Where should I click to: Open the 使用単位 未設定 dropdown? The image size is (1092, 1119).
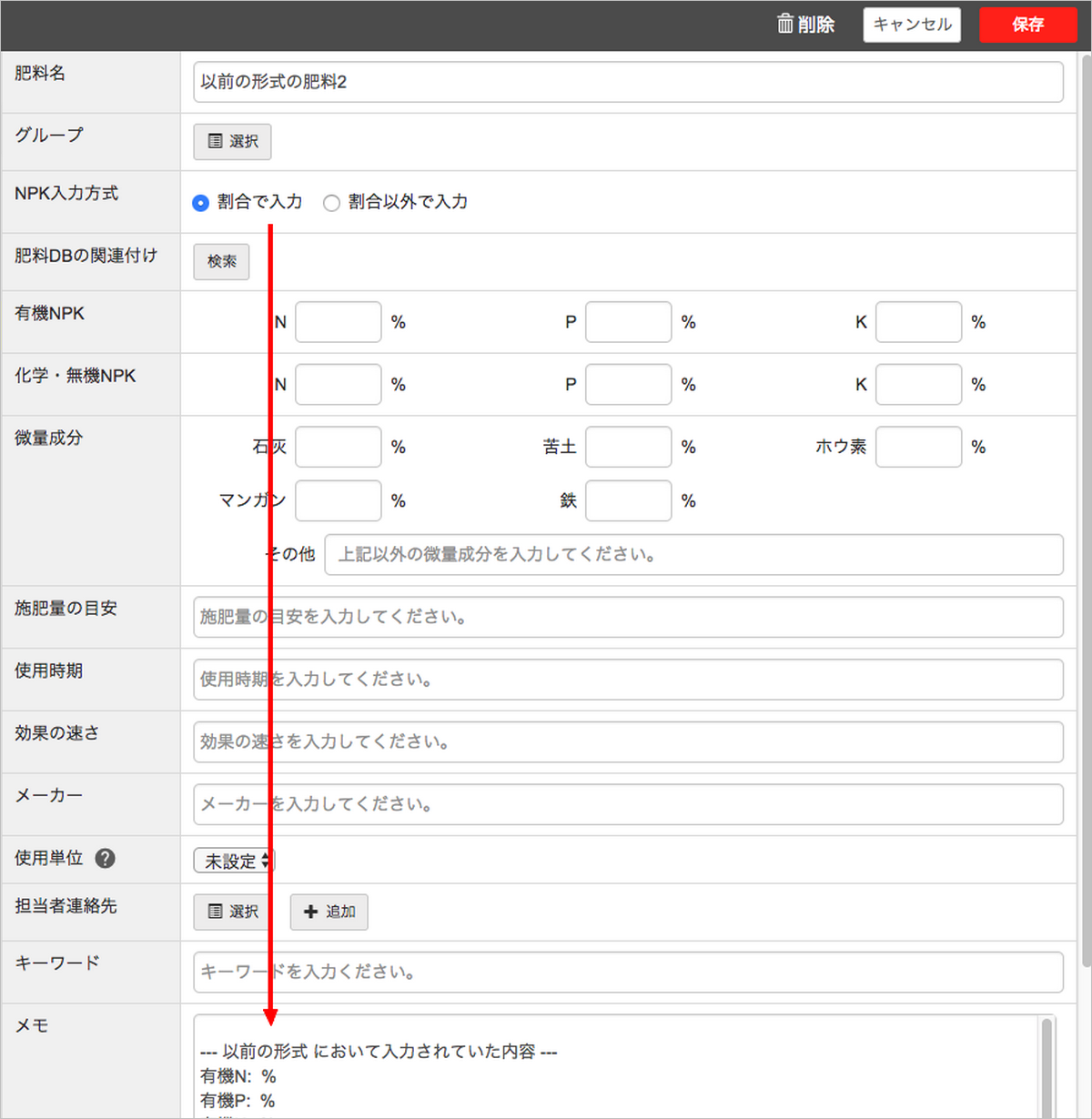[x=234, y=861]
